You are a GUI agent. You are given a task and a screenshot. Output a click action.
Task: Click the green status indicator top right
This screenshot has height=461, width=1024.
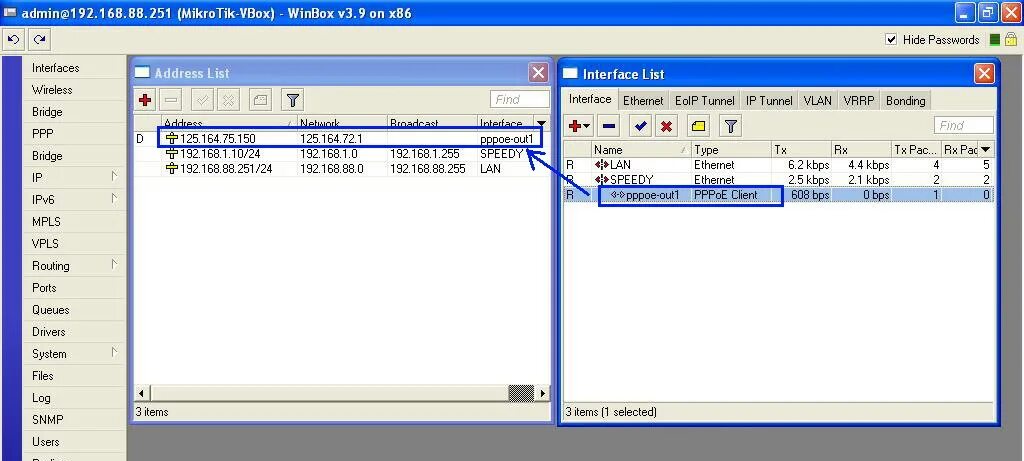pos(995,40)
